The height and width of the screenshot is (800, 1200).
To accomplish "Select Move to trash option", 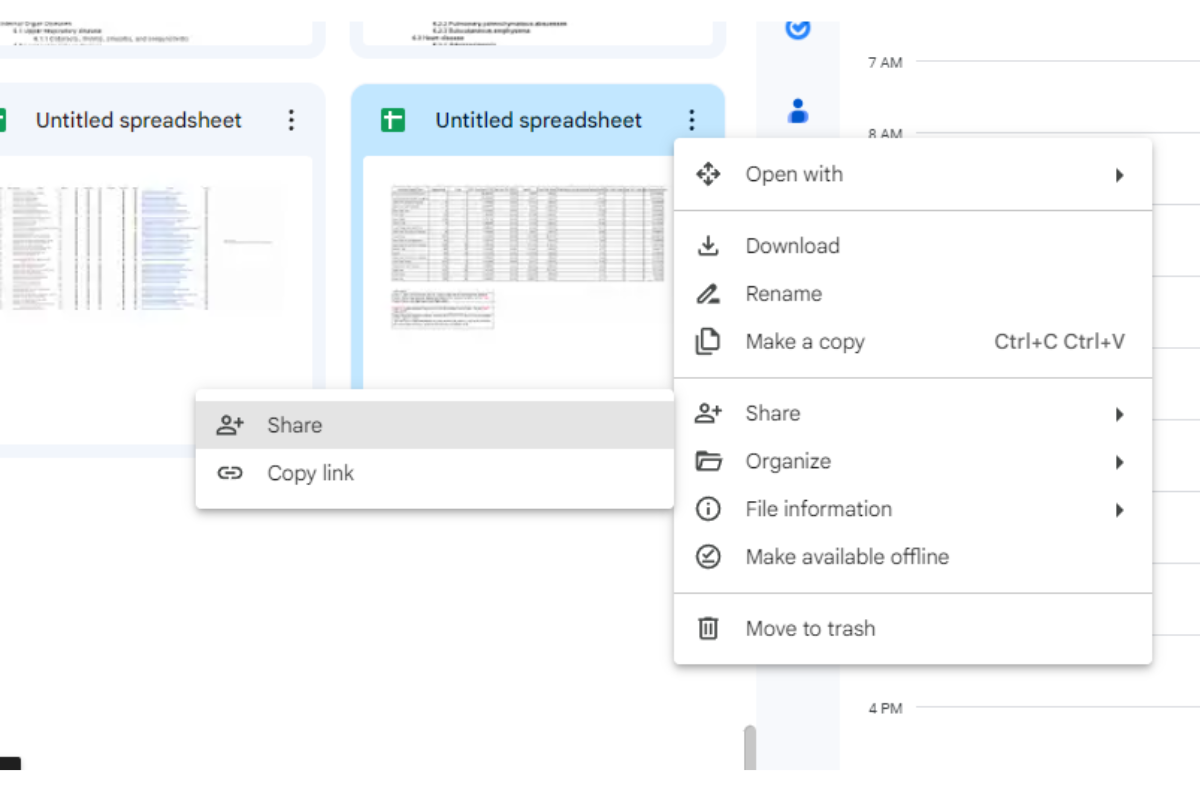I will (809, 629).
